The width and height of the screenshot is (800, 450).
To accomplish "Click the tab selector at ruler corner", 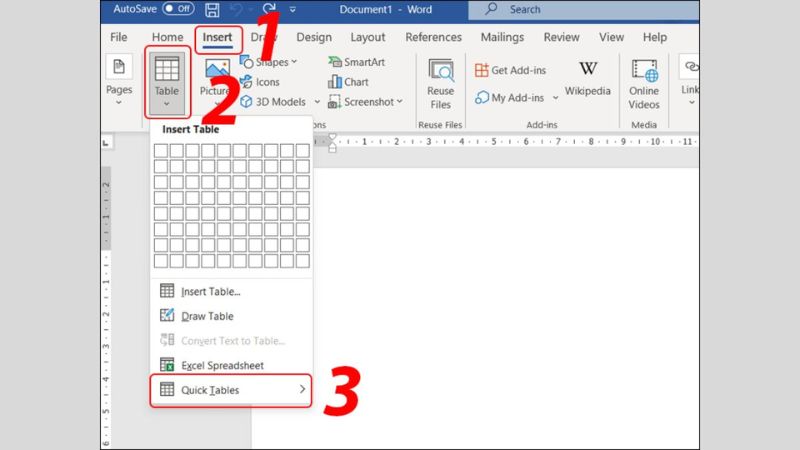I will [106, 143].
